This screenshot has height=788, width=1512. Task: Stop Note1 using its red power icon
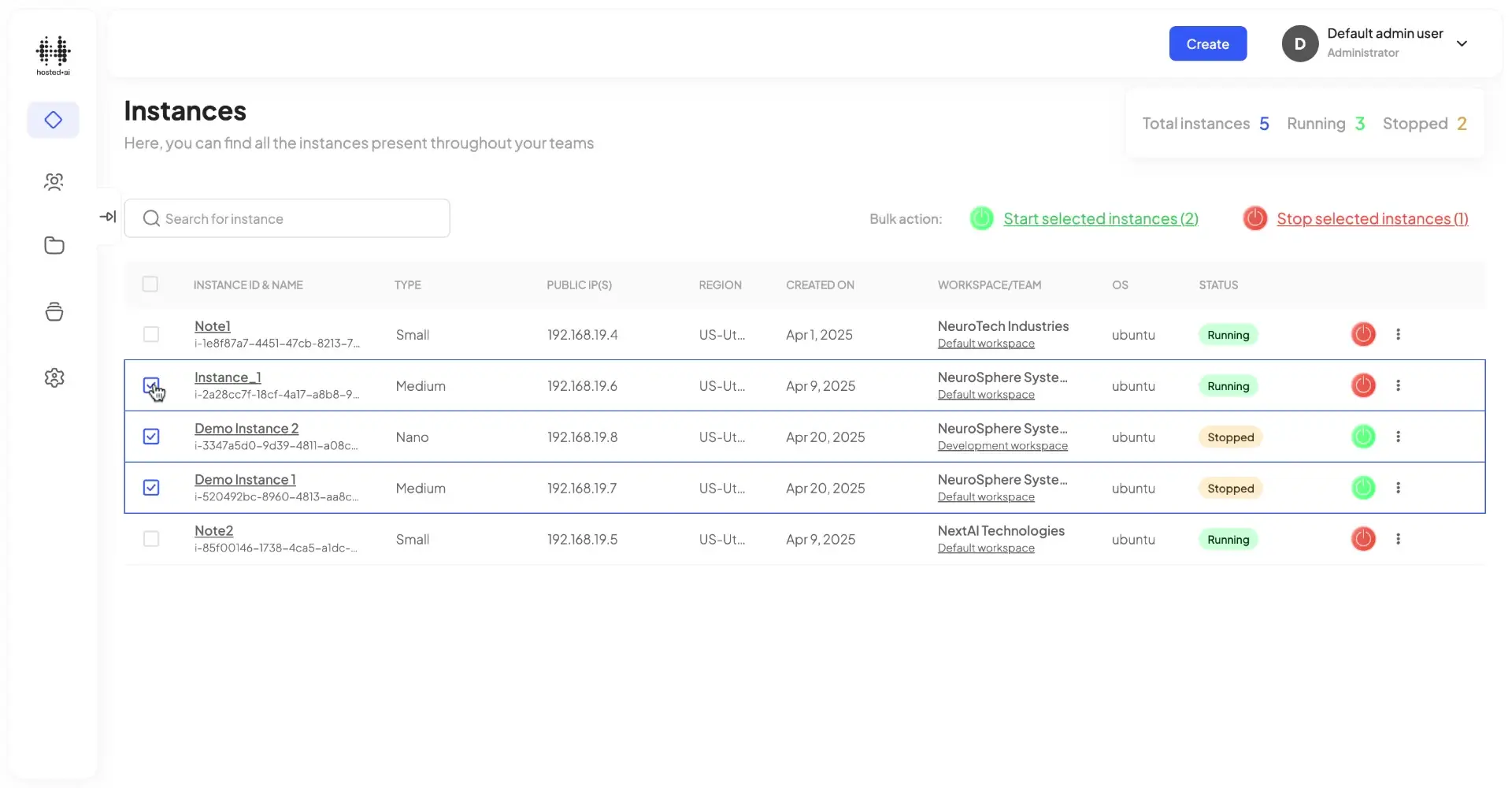tap(1363, 334)
